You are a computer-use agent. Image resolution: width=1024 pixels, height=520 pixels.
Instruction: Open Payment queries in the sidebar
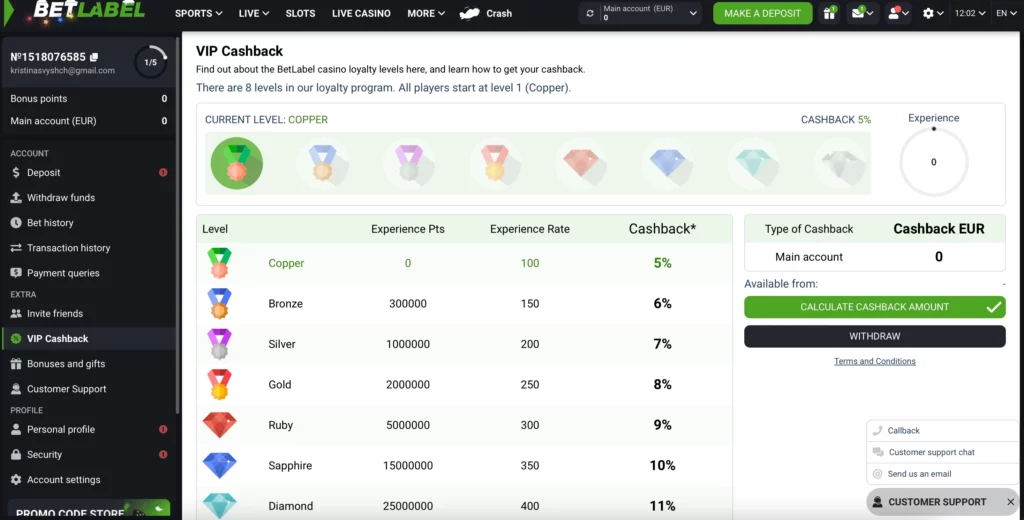[89, 273]
